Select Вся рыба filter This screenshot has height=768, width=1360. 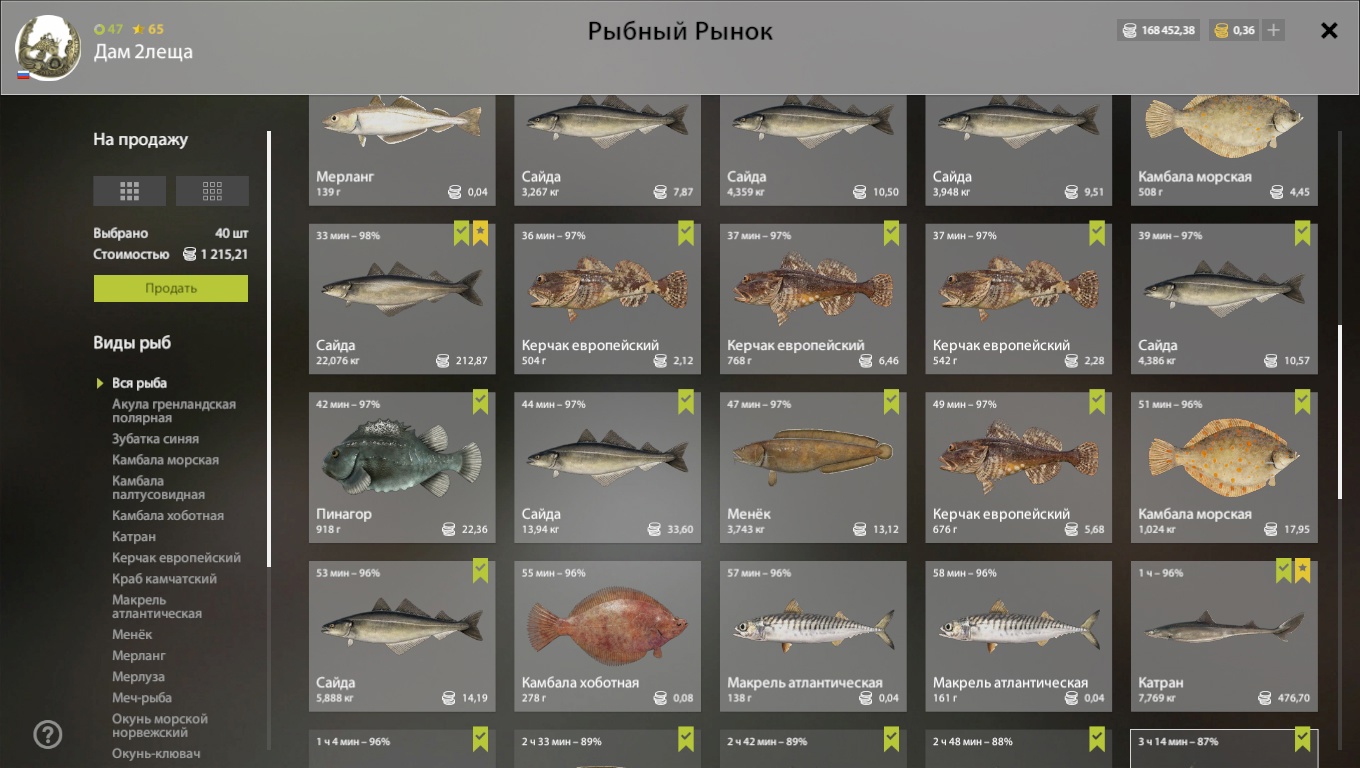coord(139,383)
